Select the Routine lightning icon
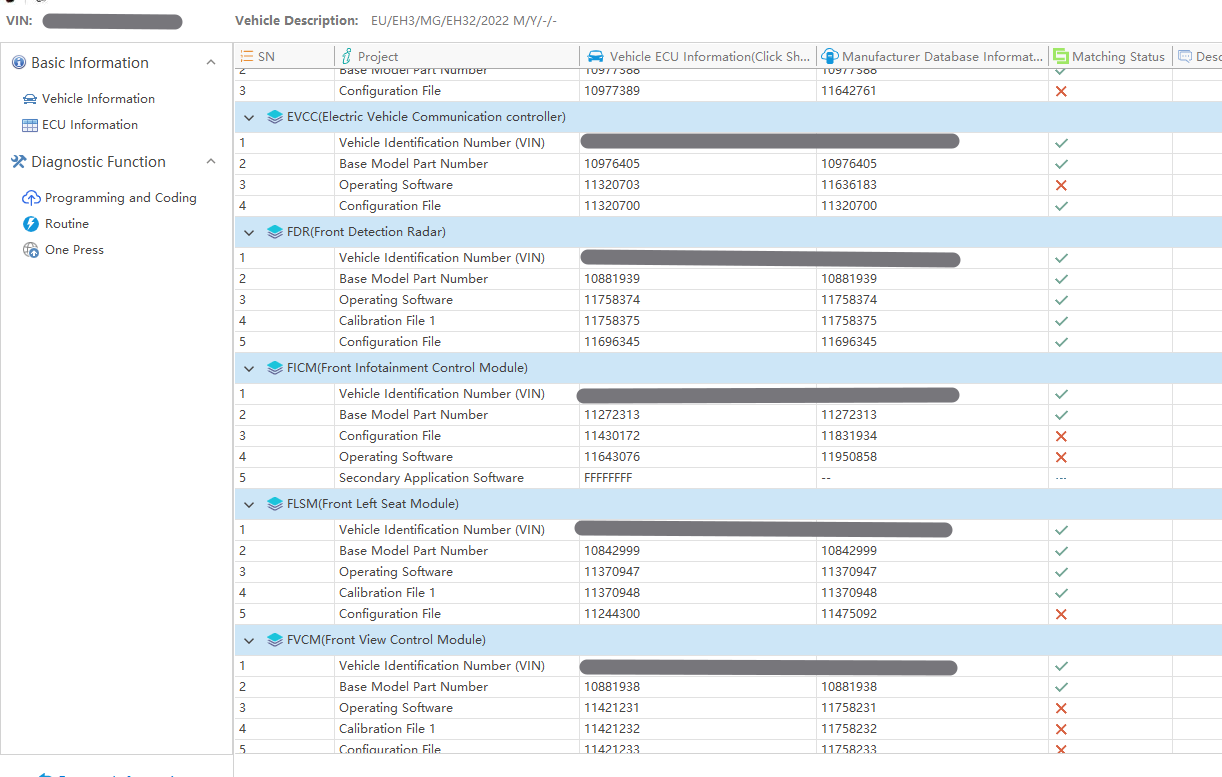 [31, 224]
